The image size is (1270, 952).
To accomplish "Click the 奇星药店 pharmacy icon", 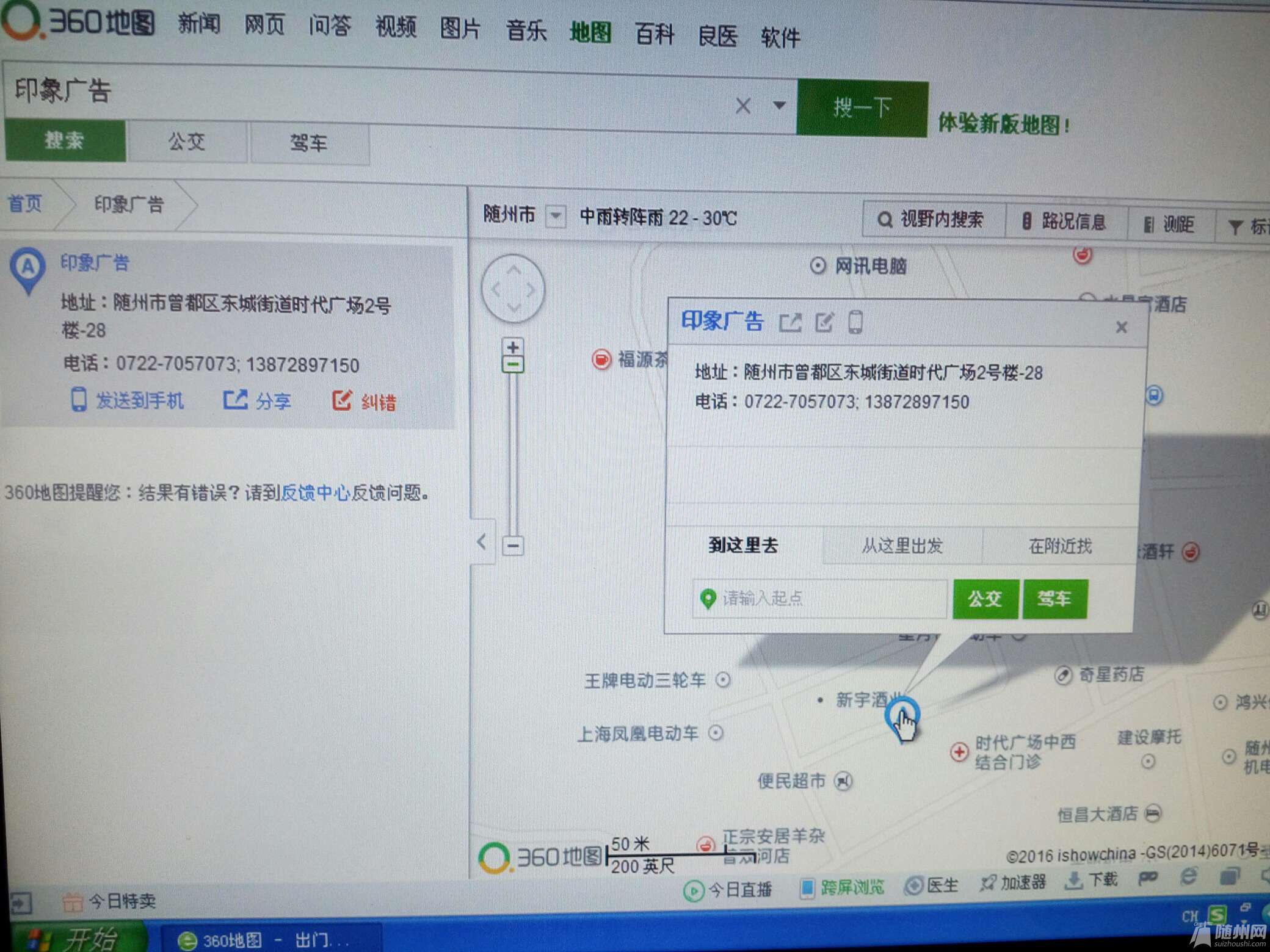I will pyautogui.click(x=1063, y=675).
